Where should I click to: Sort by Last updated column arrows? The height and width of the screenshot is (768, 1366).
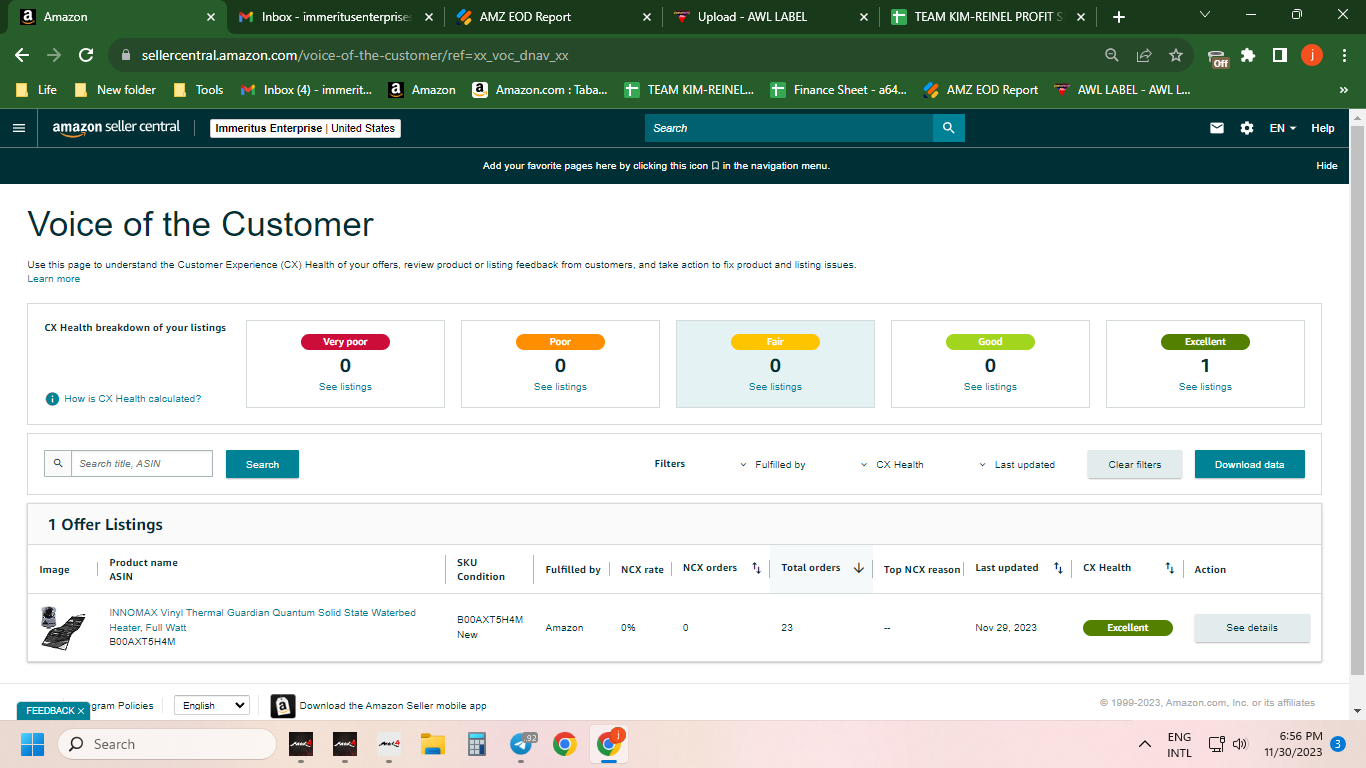point(1058,568)
